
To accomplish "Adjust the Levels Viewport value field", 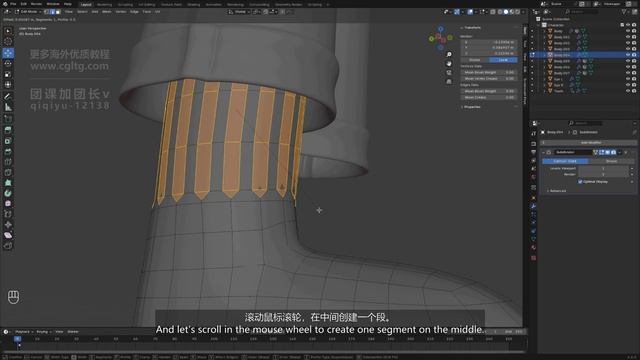I will (603, 168).
